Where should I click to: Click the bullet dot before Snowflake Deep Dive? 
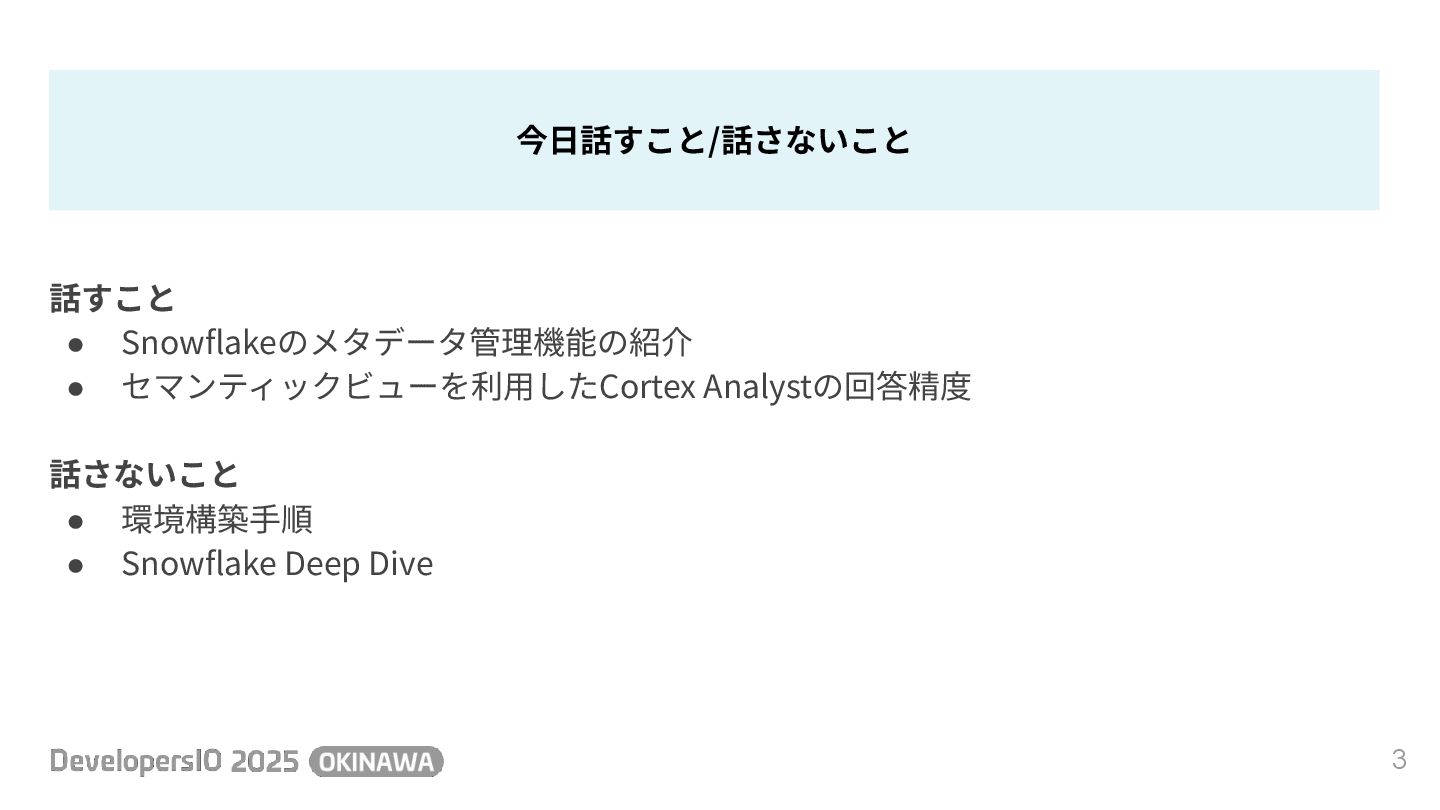click(x=75, y=564)
